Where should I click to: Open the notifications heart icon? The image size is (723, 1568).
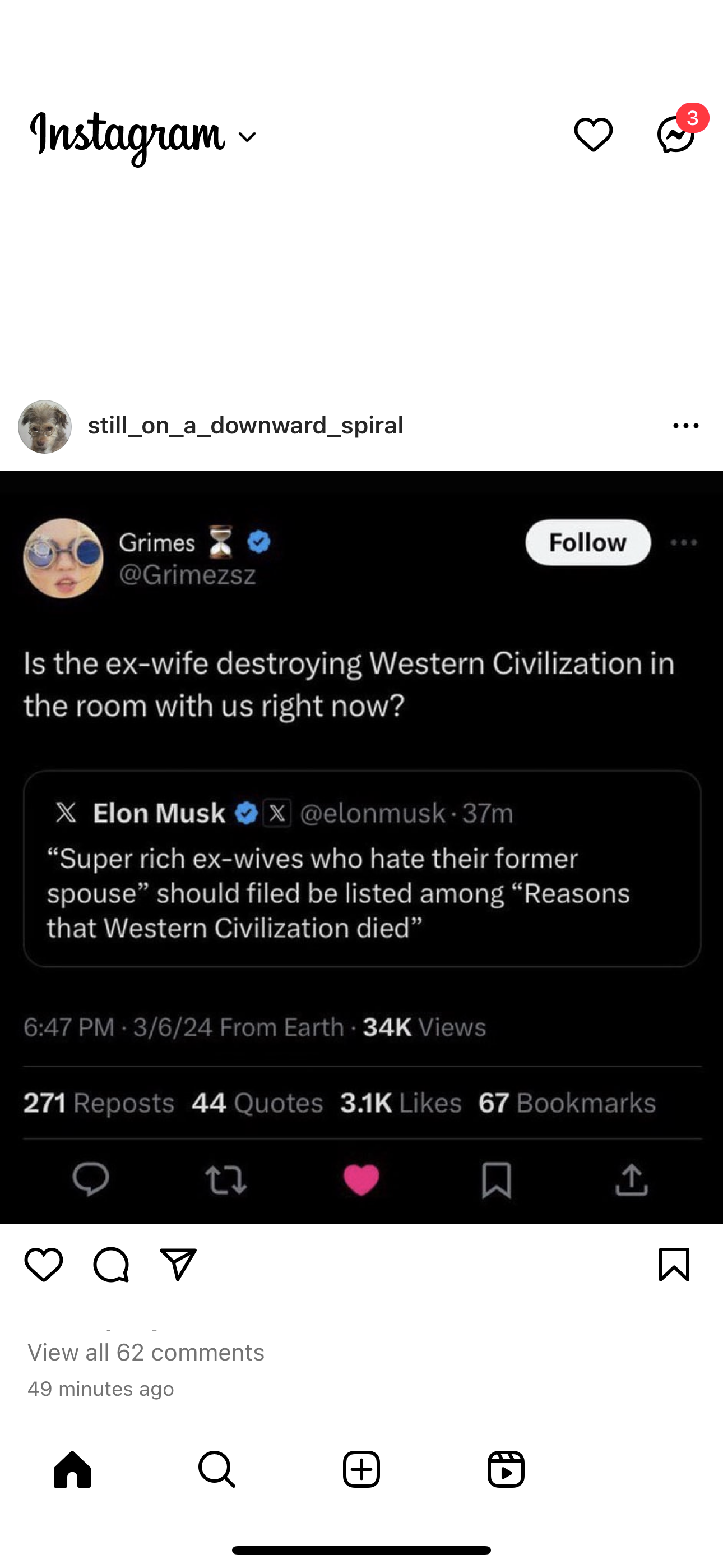click(593, 135)
